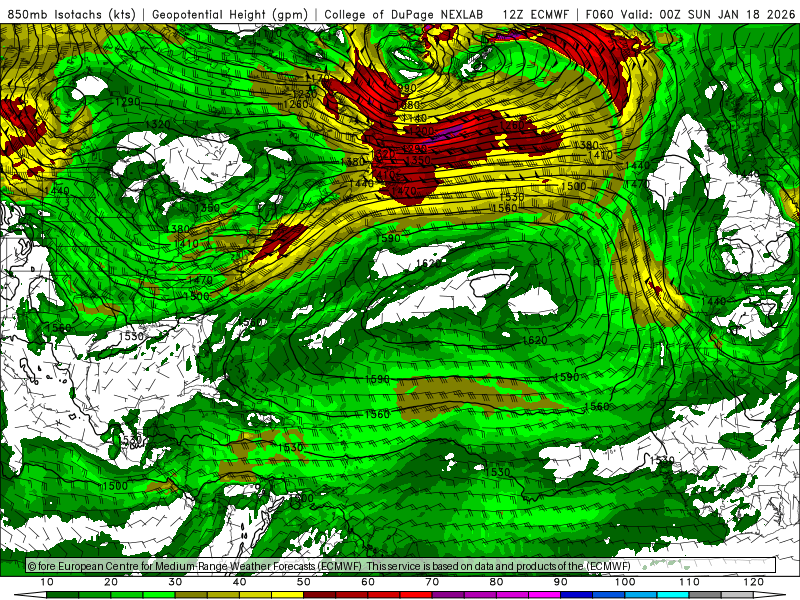Click the 70 label on the color scale

[x=432, y=582]
